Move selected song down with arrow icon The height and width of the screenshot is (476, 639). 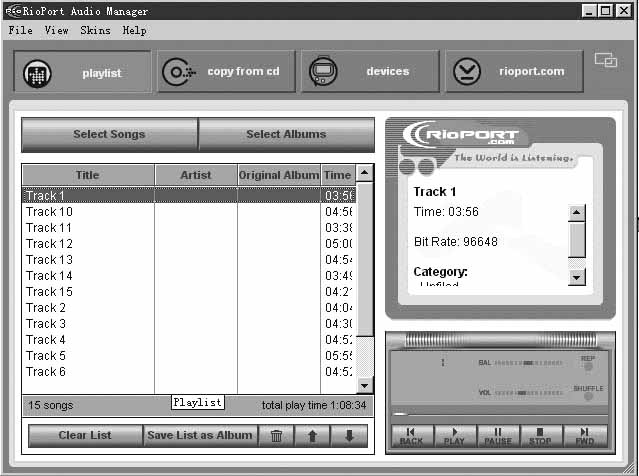coord(349,435)
